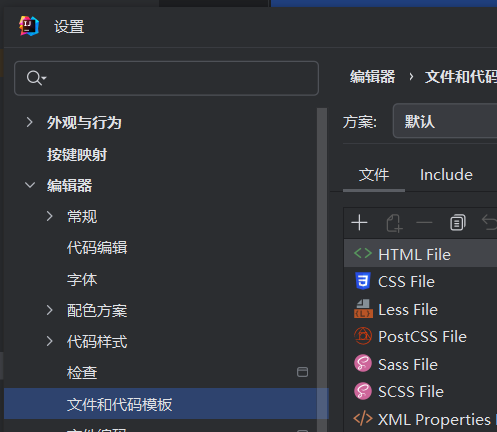Click the XML Properties tag icon

(x=363, y=418)
